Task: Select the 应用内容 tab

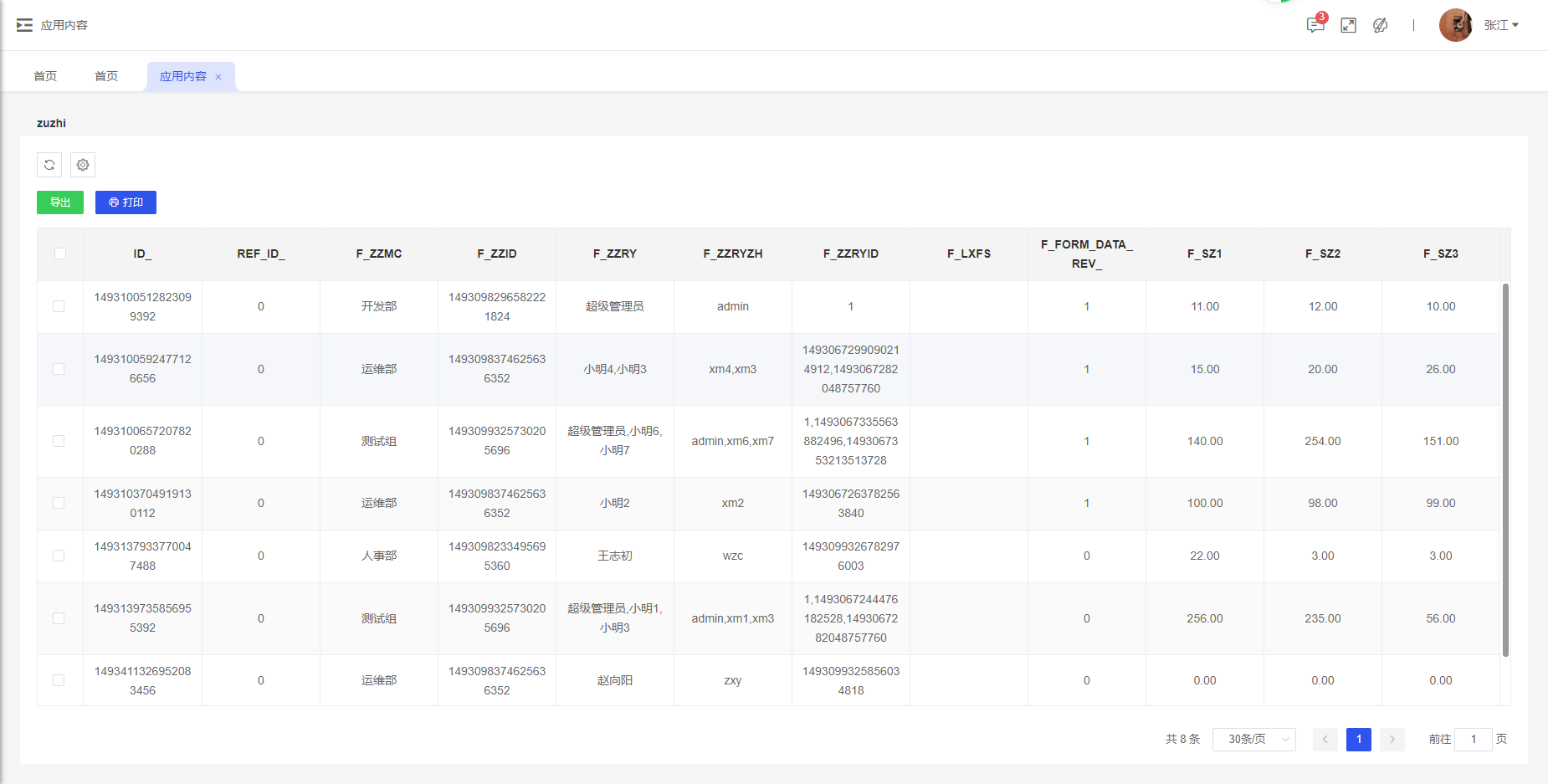Action: pyautogui.click(x=182, y=76)
